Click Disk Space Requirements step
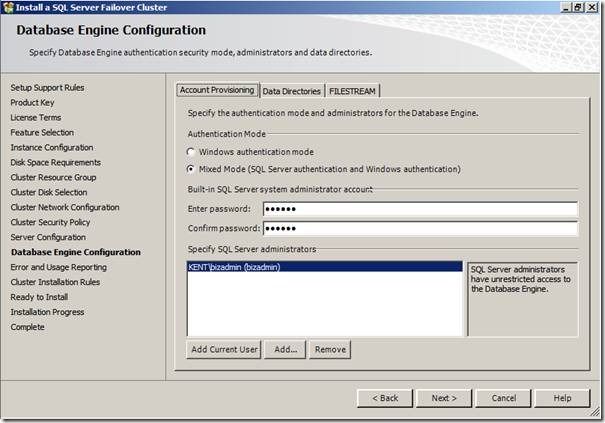The image size is (605, 423). [56, 162]
